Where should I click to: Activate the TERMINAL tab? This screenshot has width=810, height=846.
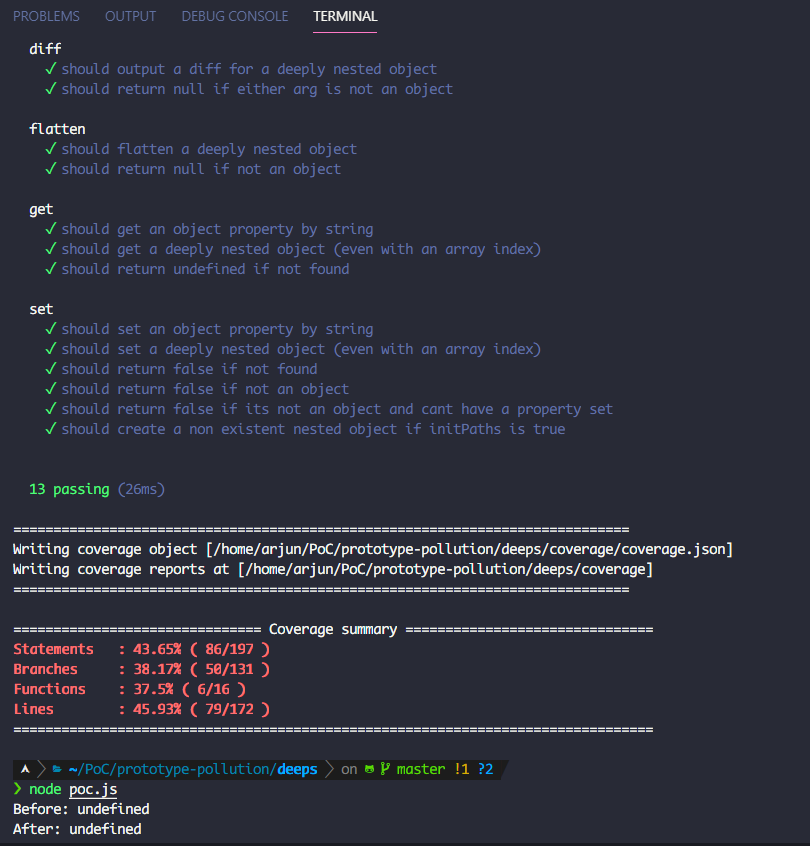point(345,16)
